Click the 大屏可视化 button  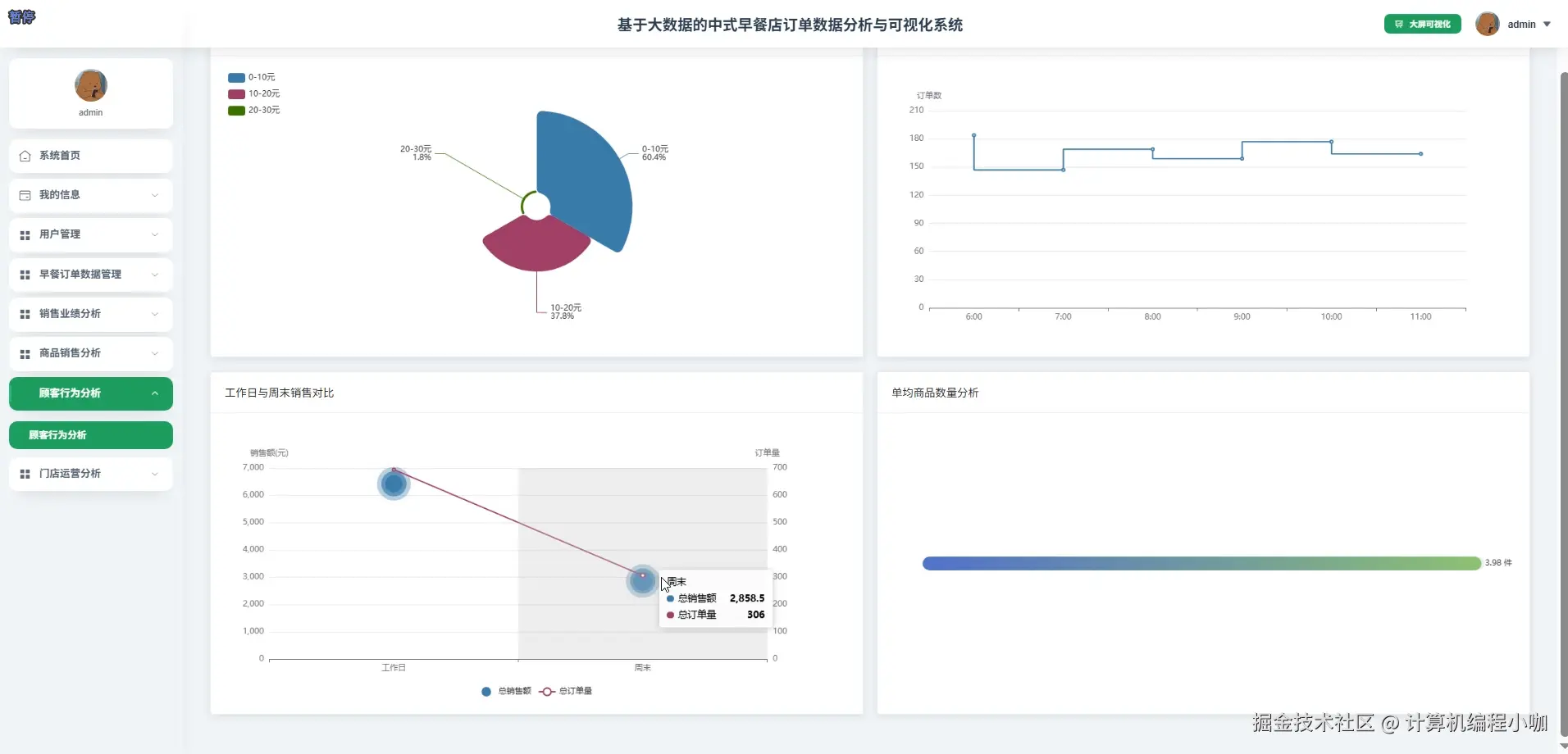pyautogui.click(x=1423, y=25)
